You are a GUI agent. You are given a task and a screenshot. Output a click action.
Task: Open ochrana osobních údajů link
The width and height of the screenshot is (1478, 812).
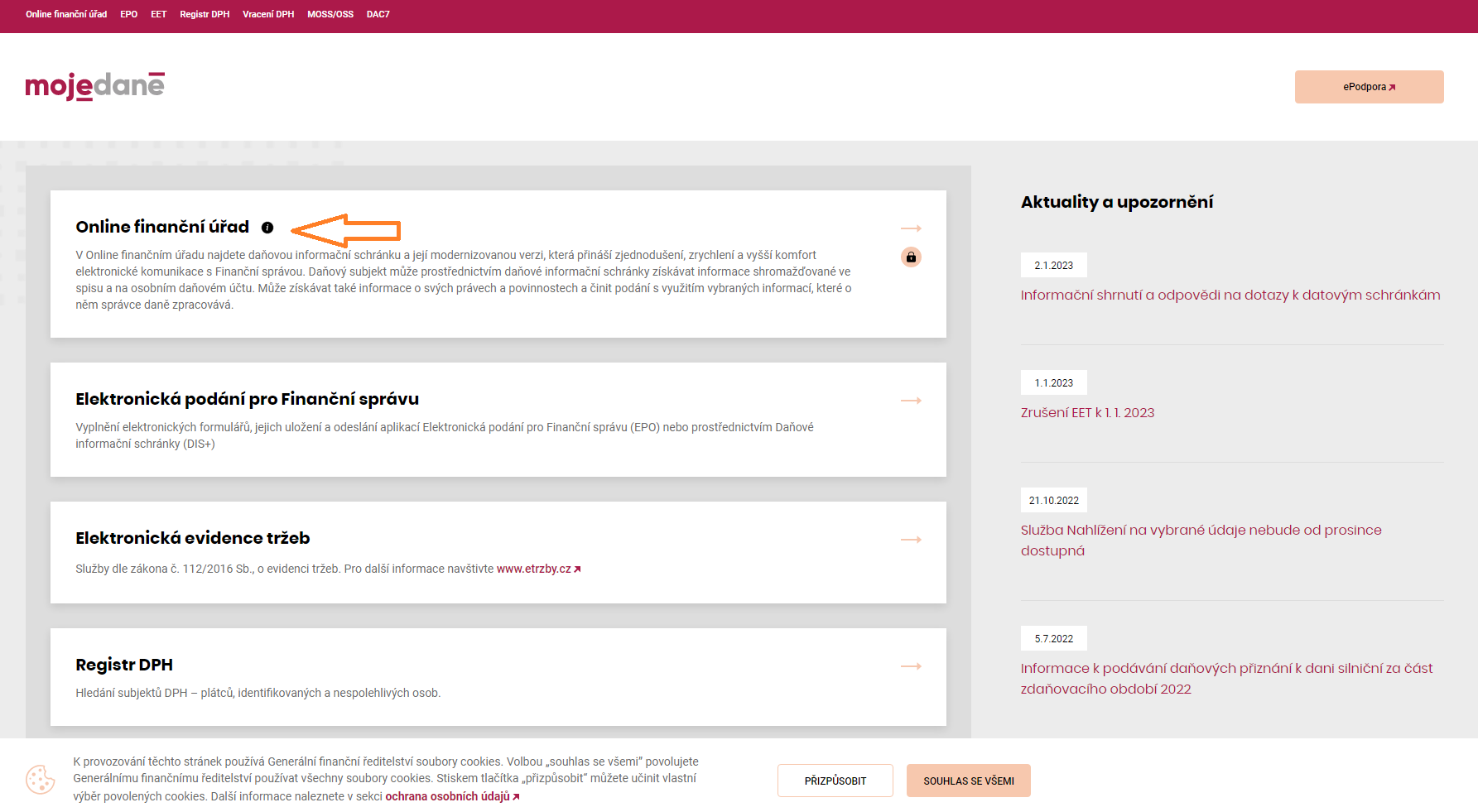pos(452,796)
